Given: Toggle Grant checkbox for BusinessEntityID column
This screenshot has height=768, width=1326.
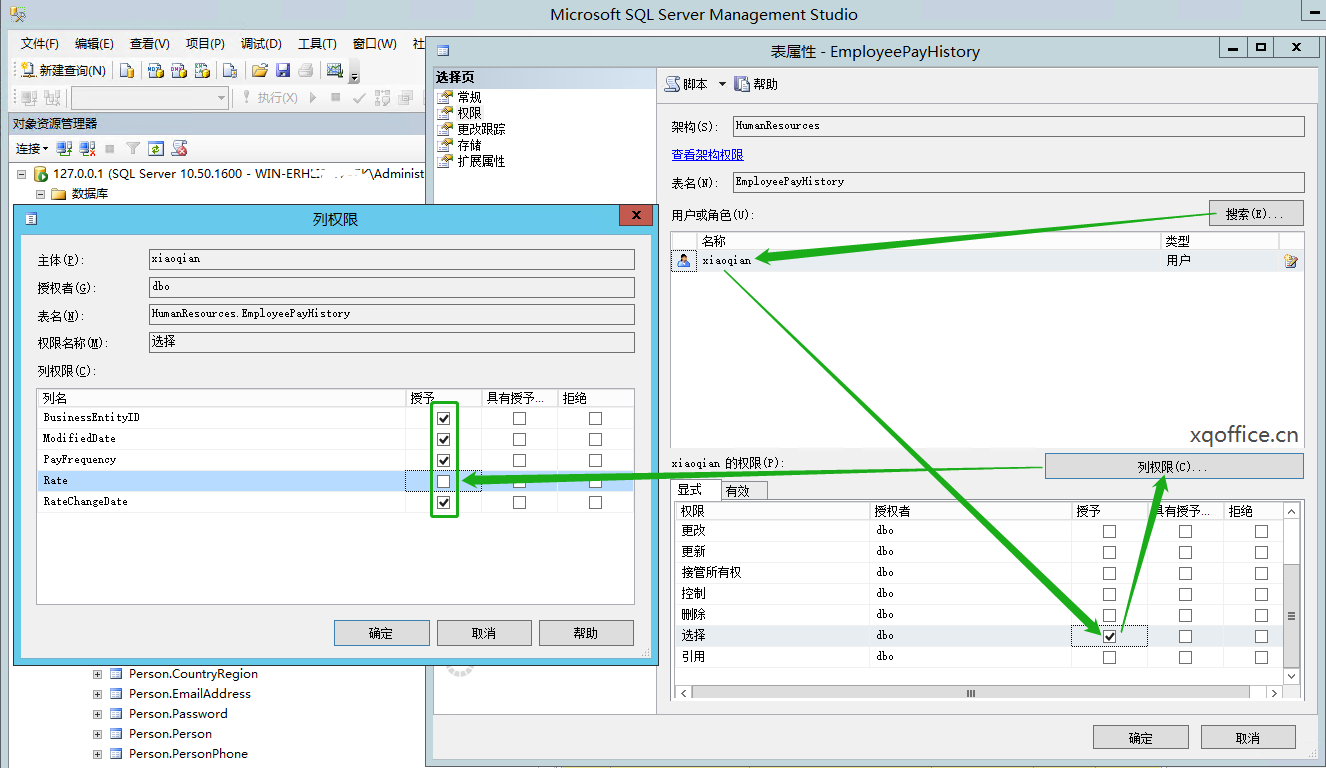Looking at the screenshot, I should (x=444, y=418).
